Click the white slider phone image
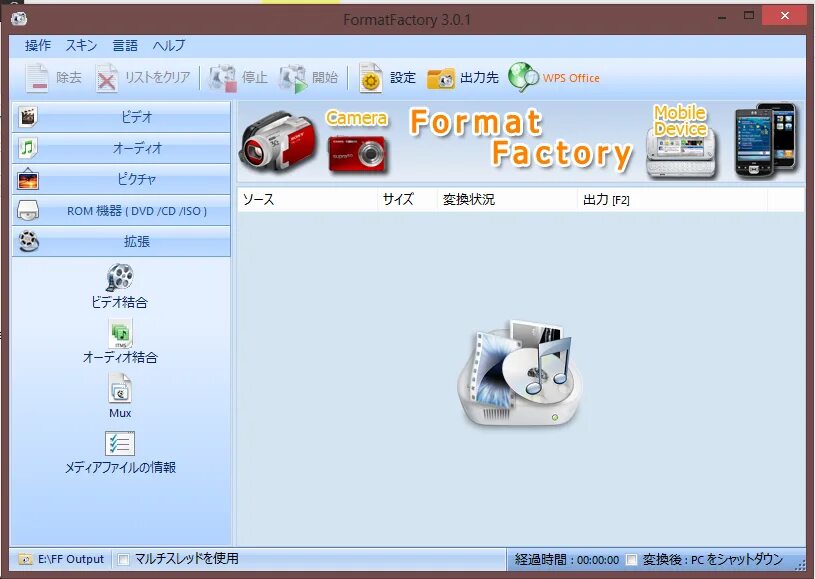Screen dimensions: 815x579 681,155
